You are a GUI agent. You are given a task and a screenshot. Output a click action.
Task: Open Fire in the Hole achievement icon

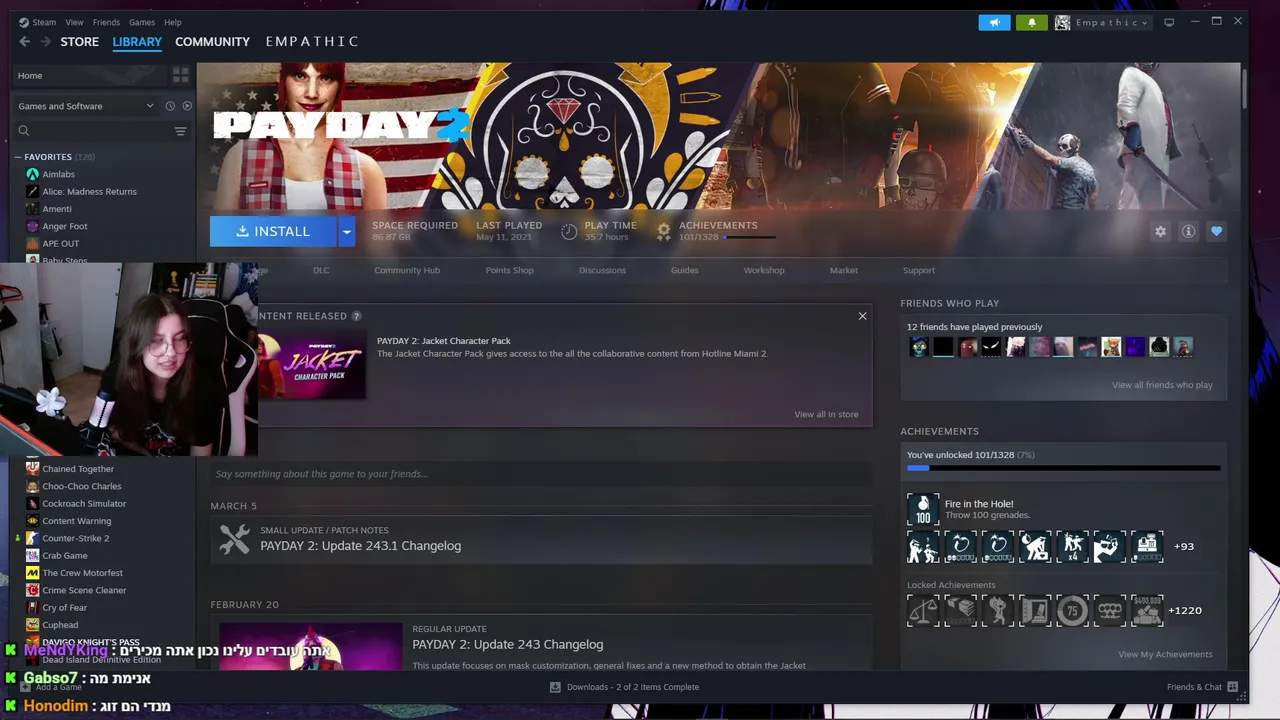tap(923, 509)
